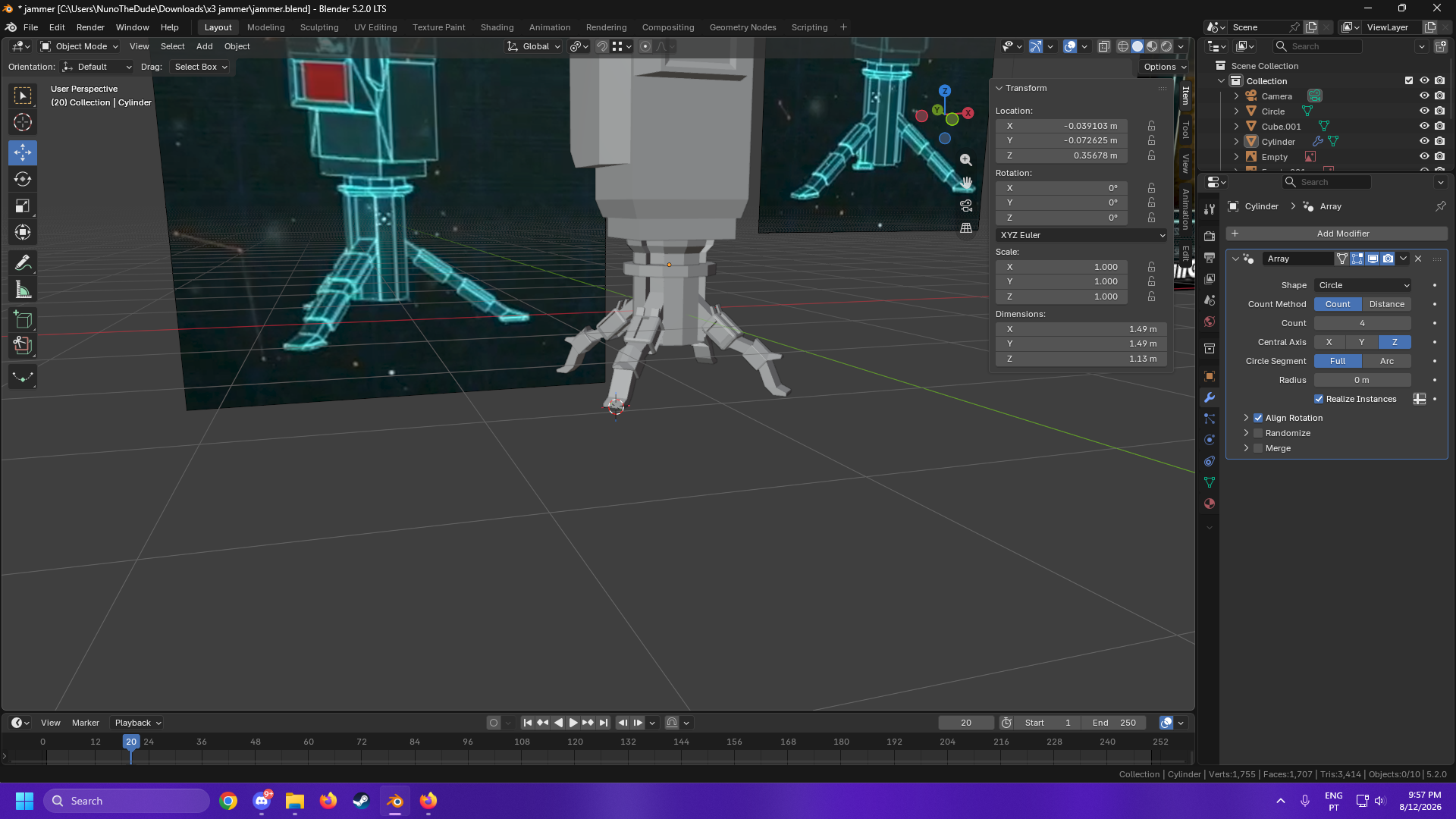Open the Playback dropdown in timeline
This screenshot has width=1456, height=819.
(x=137, y=723)
